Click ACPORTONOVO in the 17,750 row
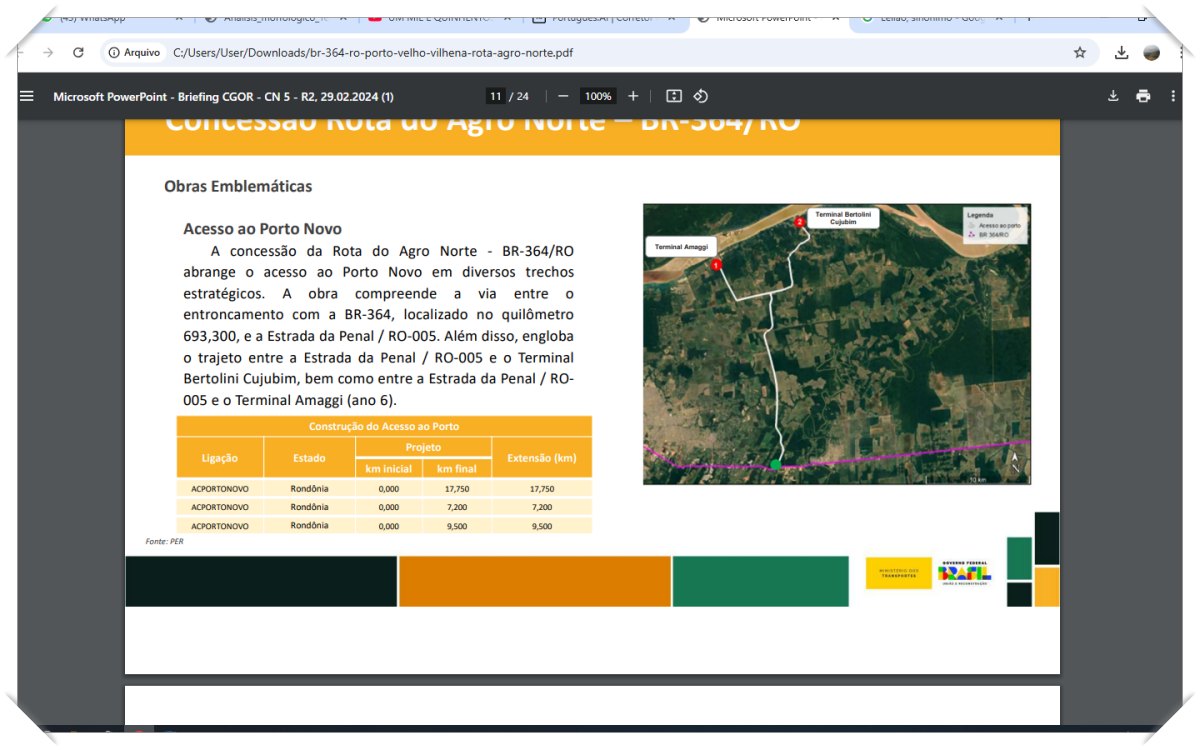 click(x=220, y=489)
